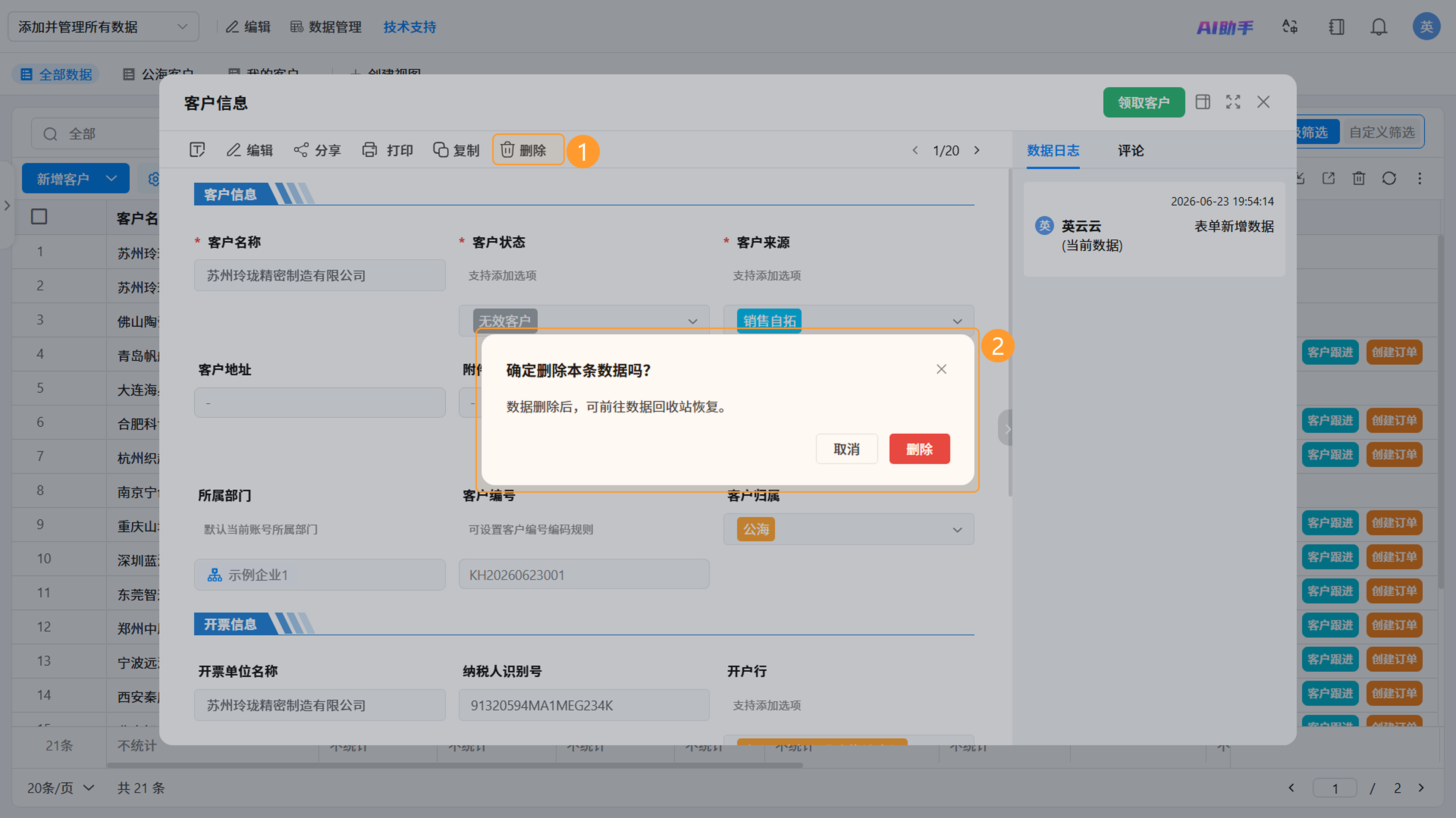Toggle the select-all checkbox in table header
Screen dimensions: 1456x818
pyautogui.click(x=39, y=216)
